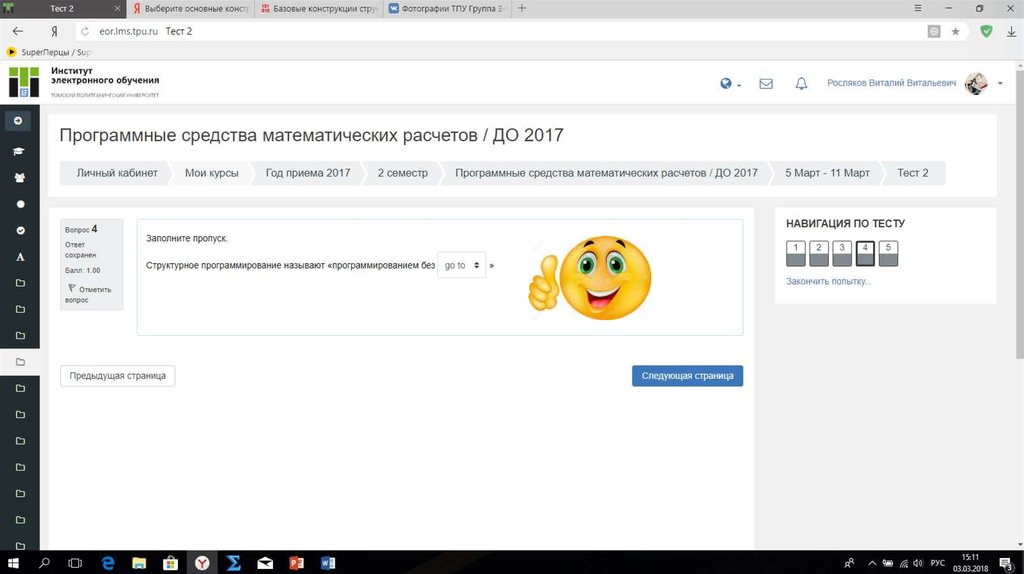Screen dimensions: 1024x574
Task: Open the sidebar graduation cap icon
Action: pyautogui.click(x=19, y=151)
